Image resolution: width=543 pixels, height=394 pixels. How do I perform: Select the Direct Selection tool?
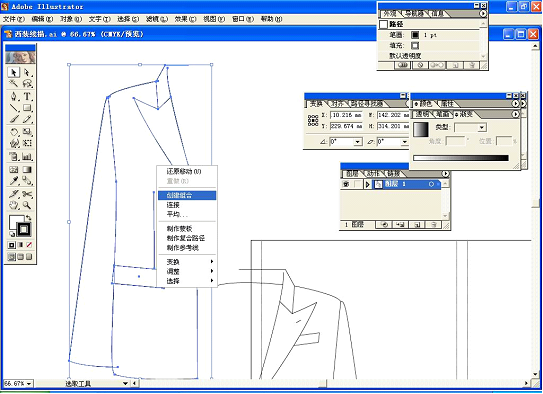tap(27, 72)
